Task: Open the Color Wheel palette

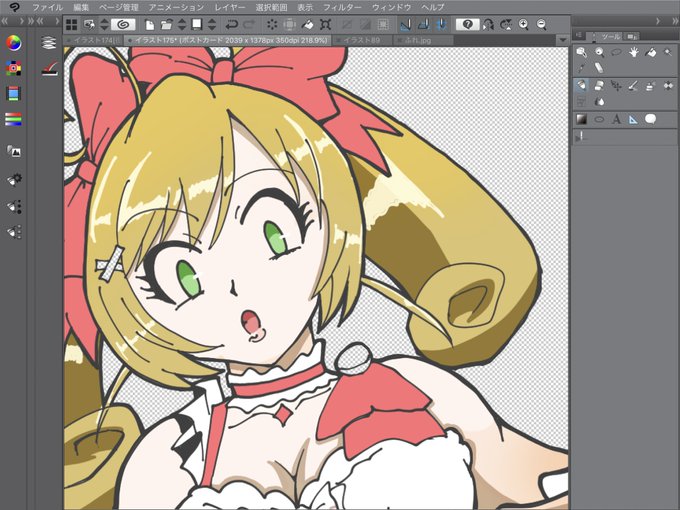Action: tap(14, 42)
